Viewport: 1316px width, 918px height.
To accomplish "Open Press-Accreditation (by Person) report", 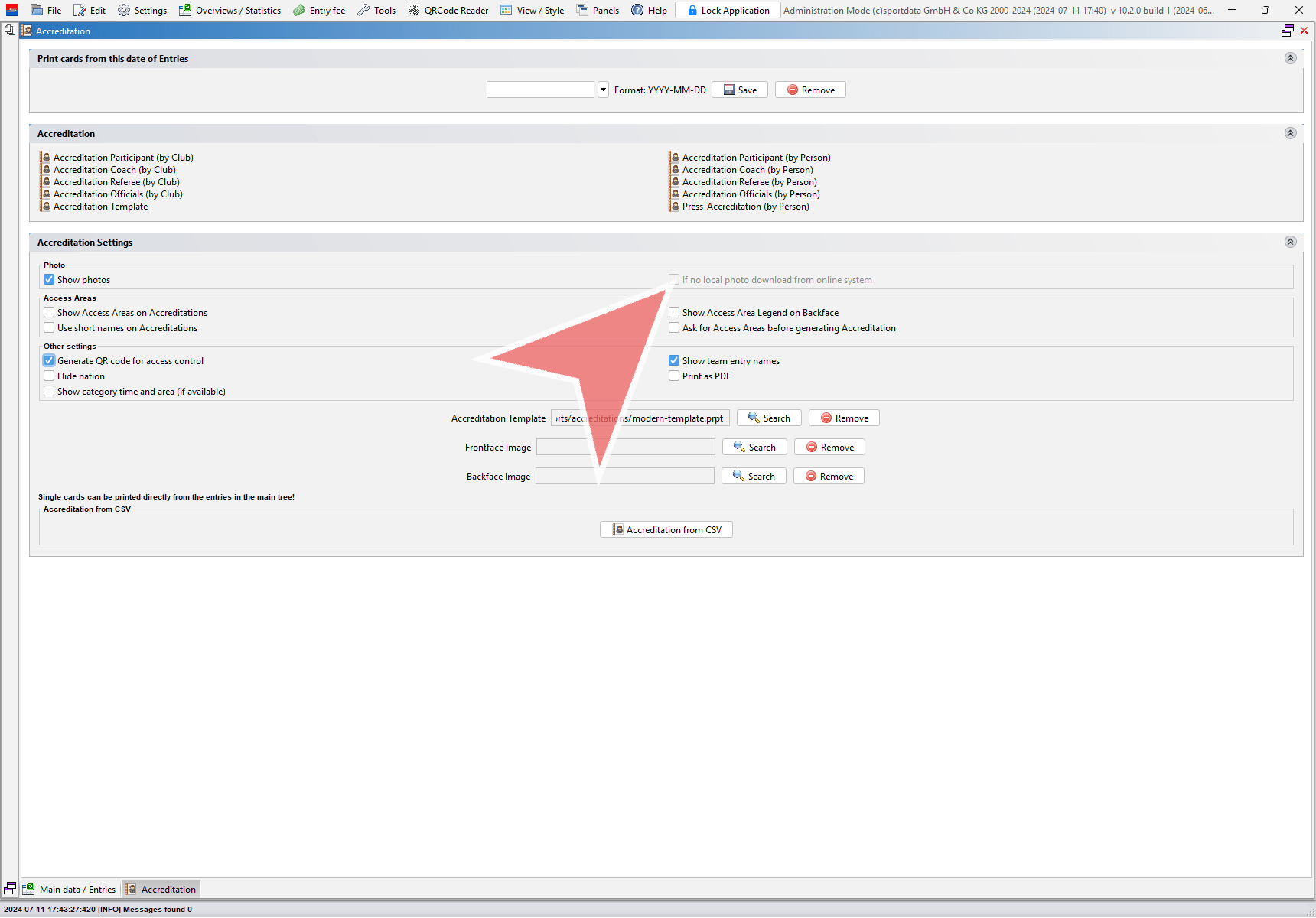I will point(744,207).
